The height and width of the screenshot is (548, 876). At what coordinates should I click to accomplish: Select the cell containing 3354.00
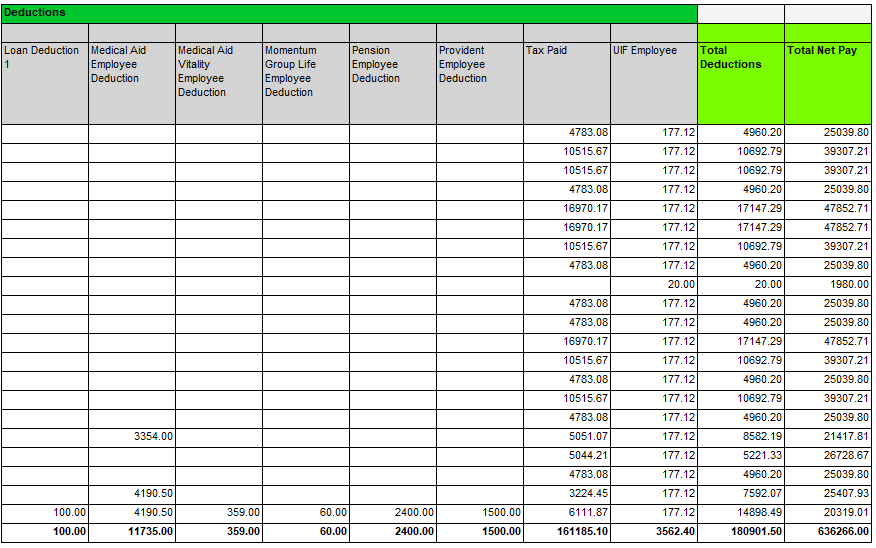click(x=131, y=437)
